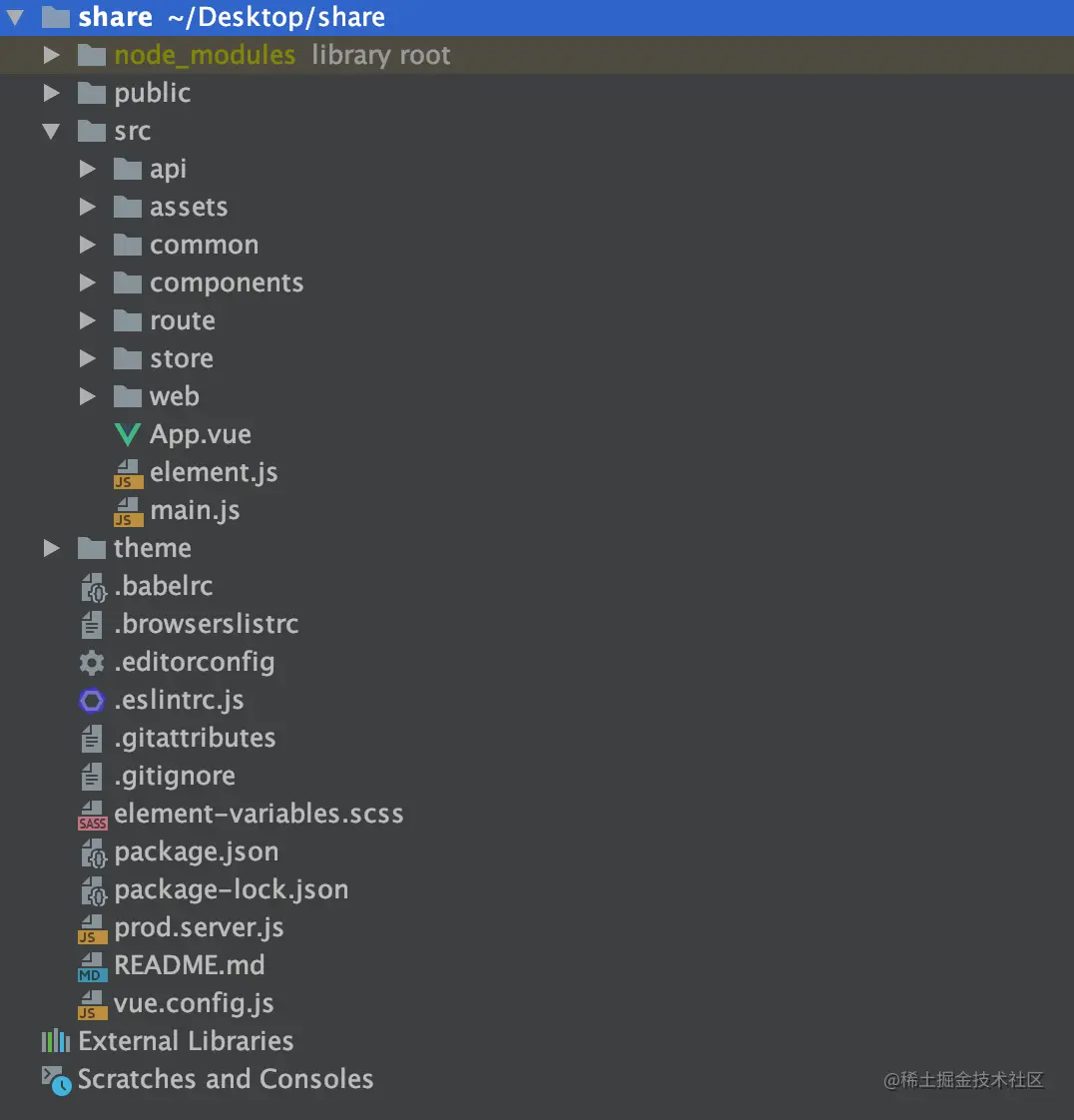Select the .editorconfig file name
Image resolution: width=1074 pixels, height=1120 pixels.
[x=195, y=662]
